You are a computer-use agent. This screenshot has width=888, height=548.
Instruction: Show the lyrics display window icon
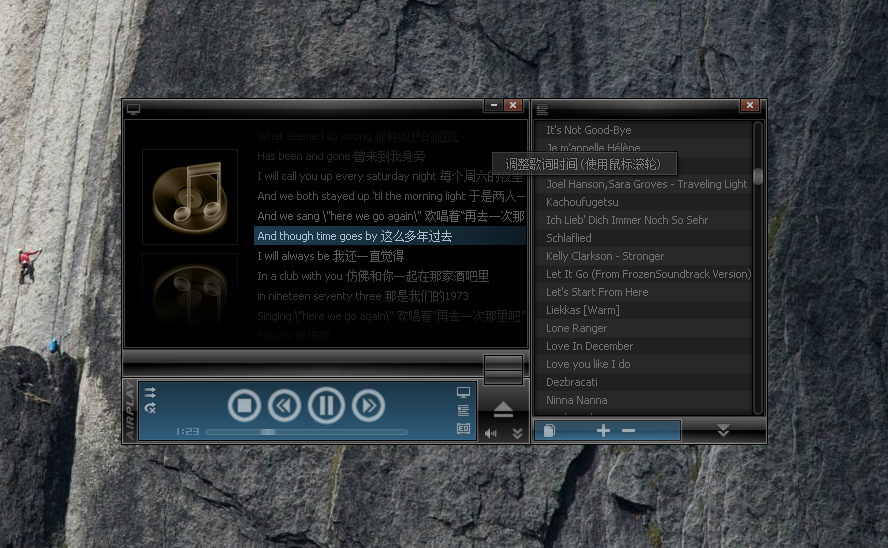coord(463,393)
